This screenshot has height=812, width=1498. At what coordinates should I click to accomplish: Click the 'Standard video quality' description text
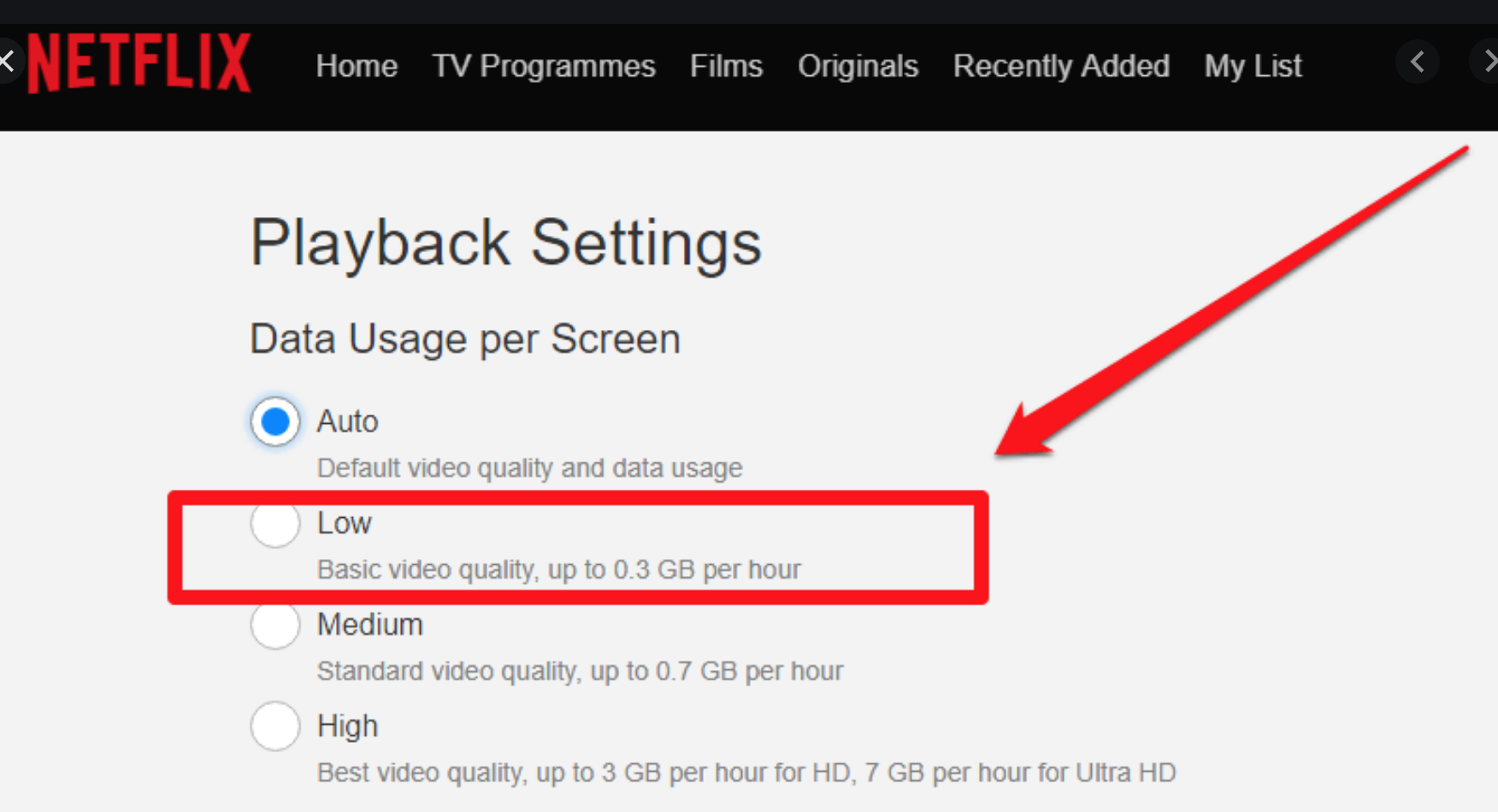click(580, 671)
